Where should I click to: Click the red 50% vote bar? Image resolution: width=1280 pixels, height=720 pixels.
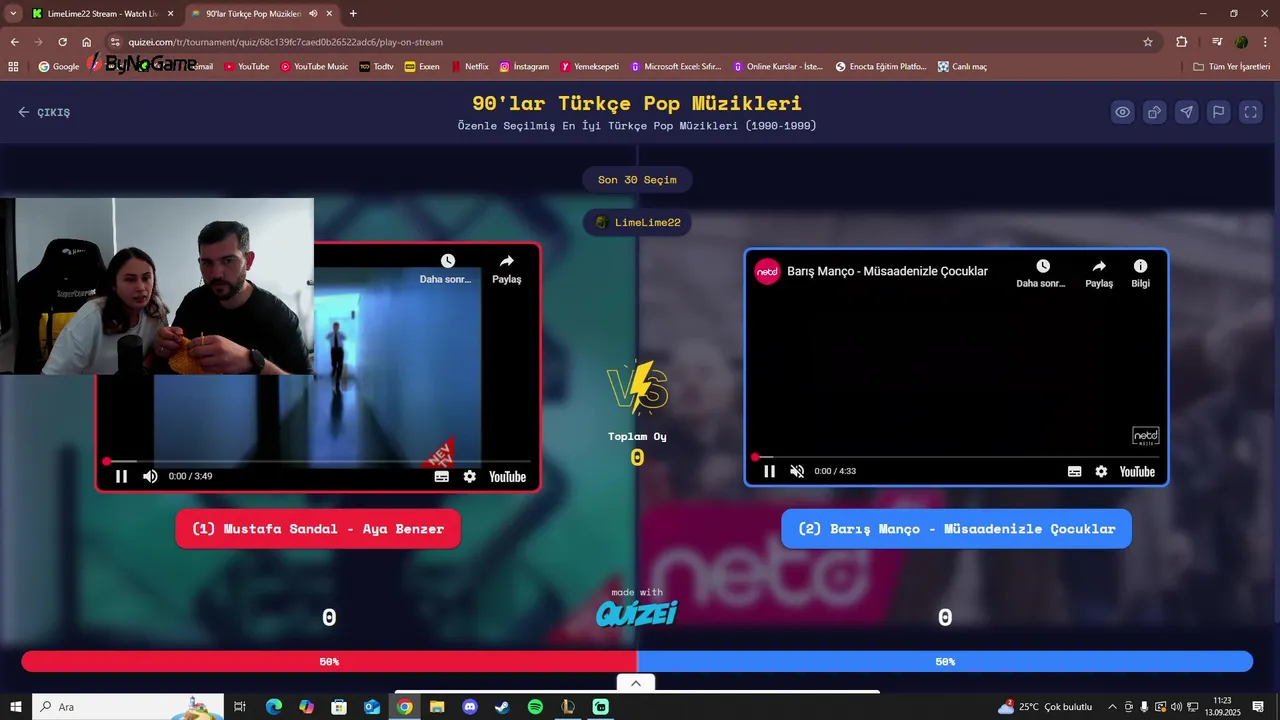329,661
